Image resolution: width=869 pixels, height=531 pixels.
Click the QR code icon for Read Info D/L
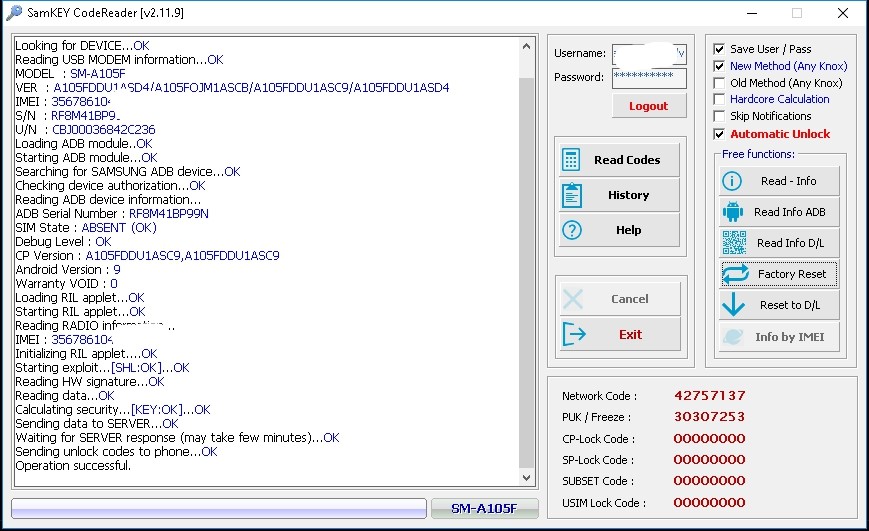tap(734, 243)
